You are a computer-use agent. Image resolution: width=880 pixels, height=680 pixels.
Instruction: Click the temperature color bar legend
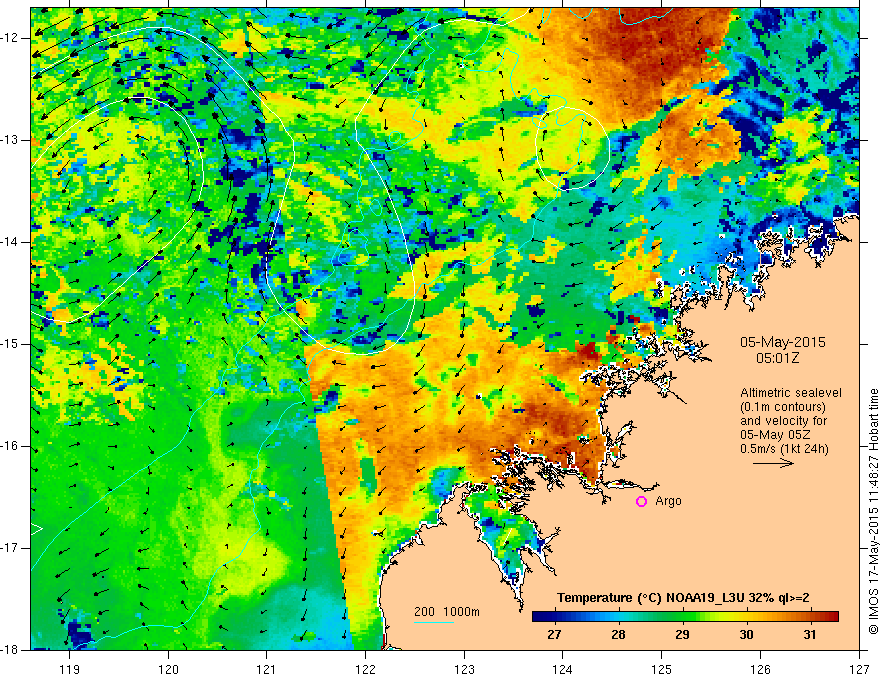coord(685,616)
